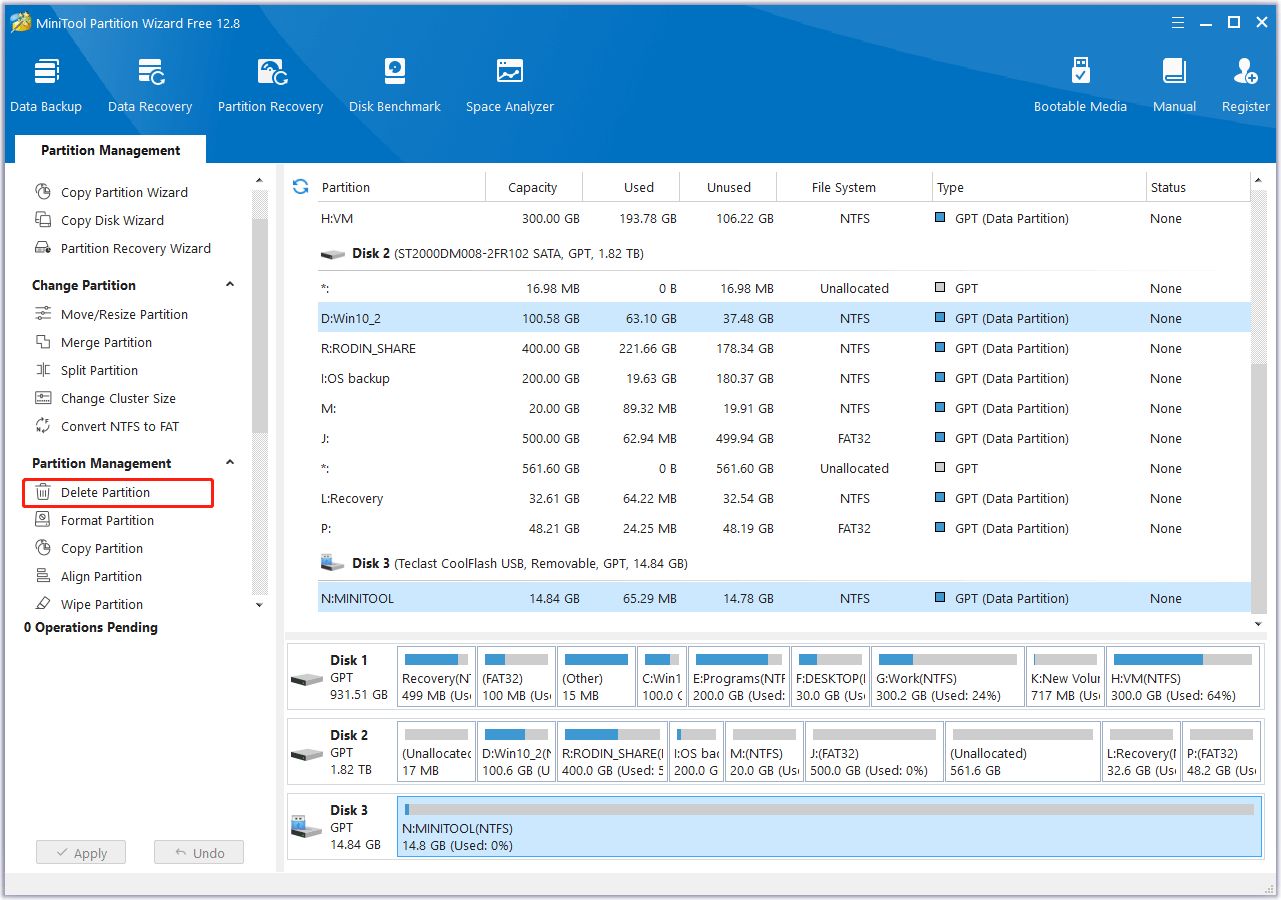This screenshot has width=1281, height=900.
Task: Select H:VM(NTFS) block in disk map
Action: [x=1183, y=677]
